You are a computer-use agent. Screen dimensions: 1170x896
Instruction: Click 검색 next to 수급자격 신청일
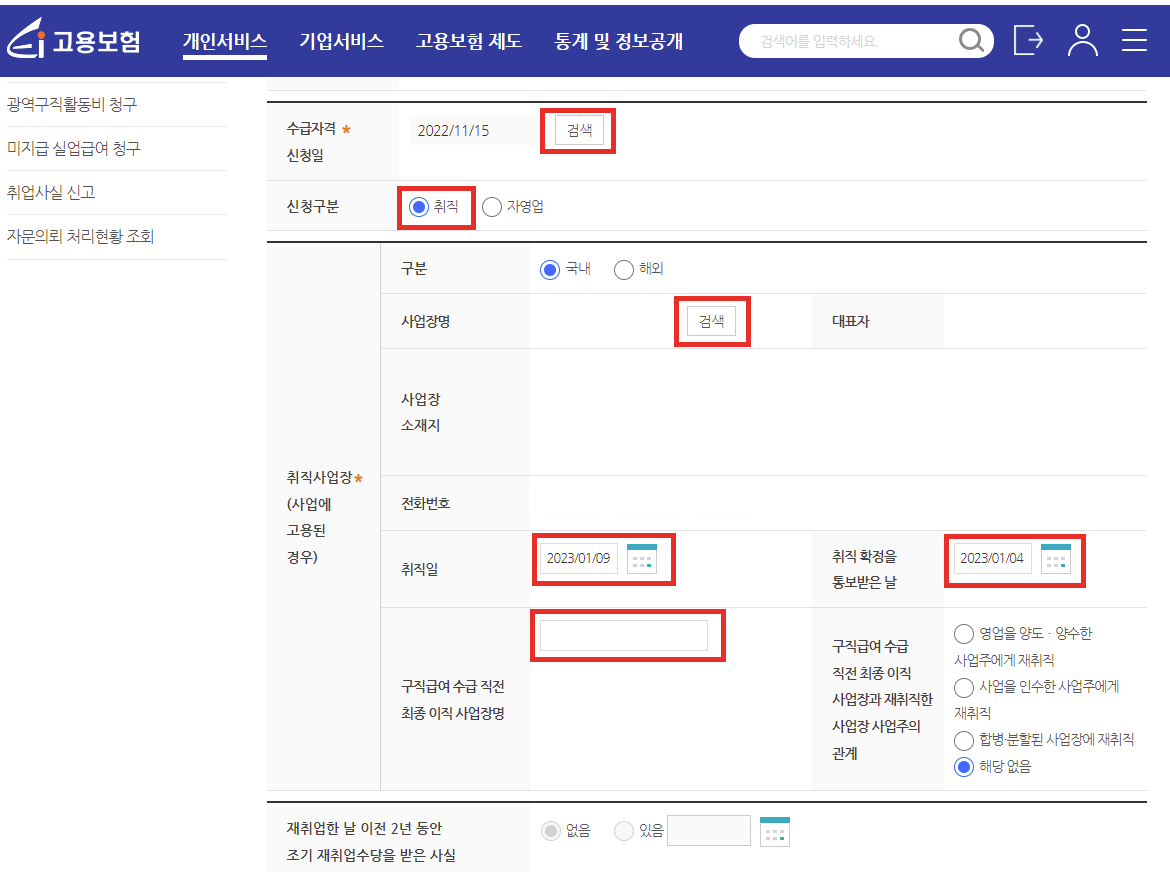click(577, 130)
